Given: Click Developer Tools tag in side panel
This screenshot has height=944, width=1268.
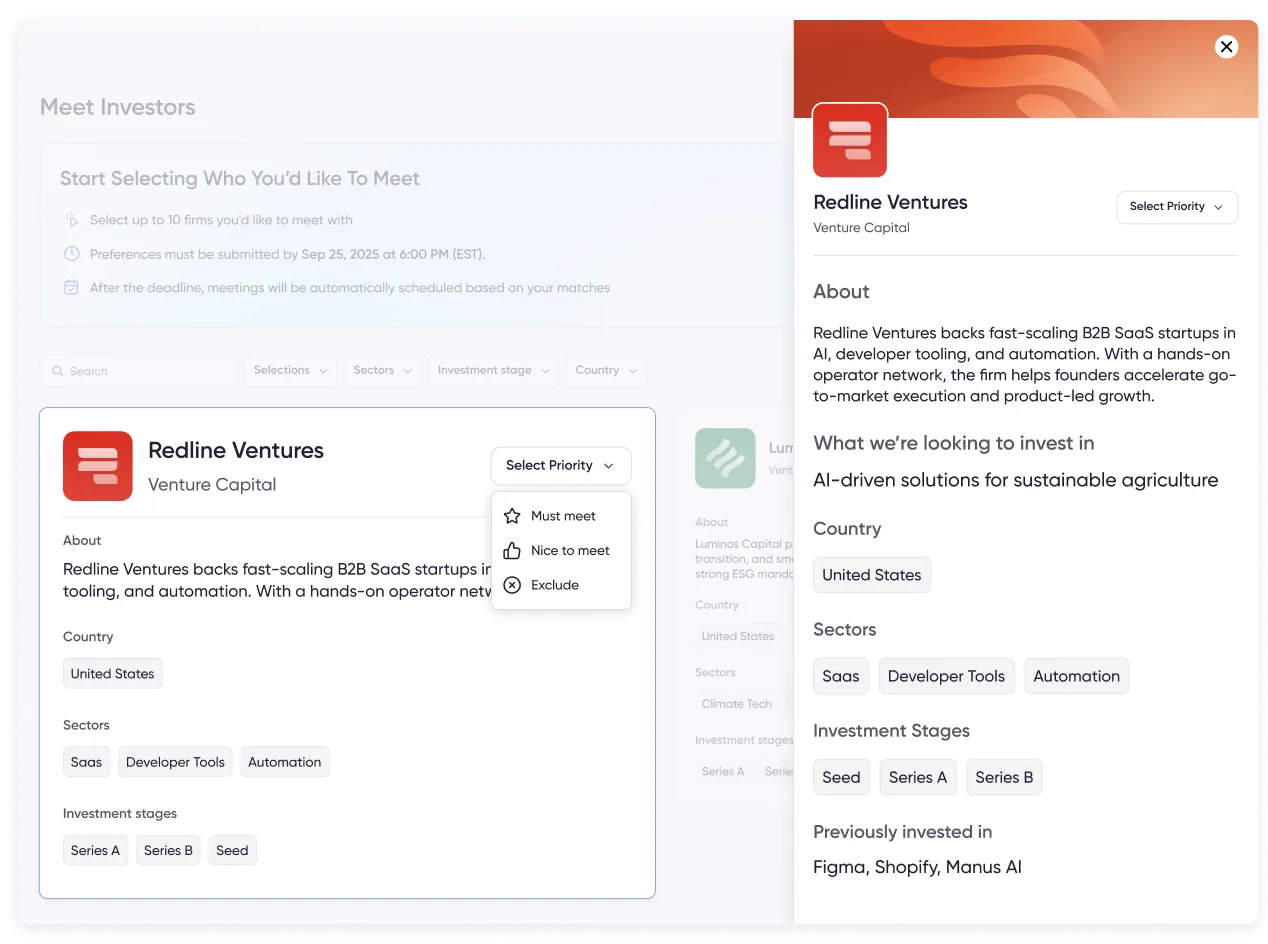Looking at the screenshot, I should click(x=946, y=676).
